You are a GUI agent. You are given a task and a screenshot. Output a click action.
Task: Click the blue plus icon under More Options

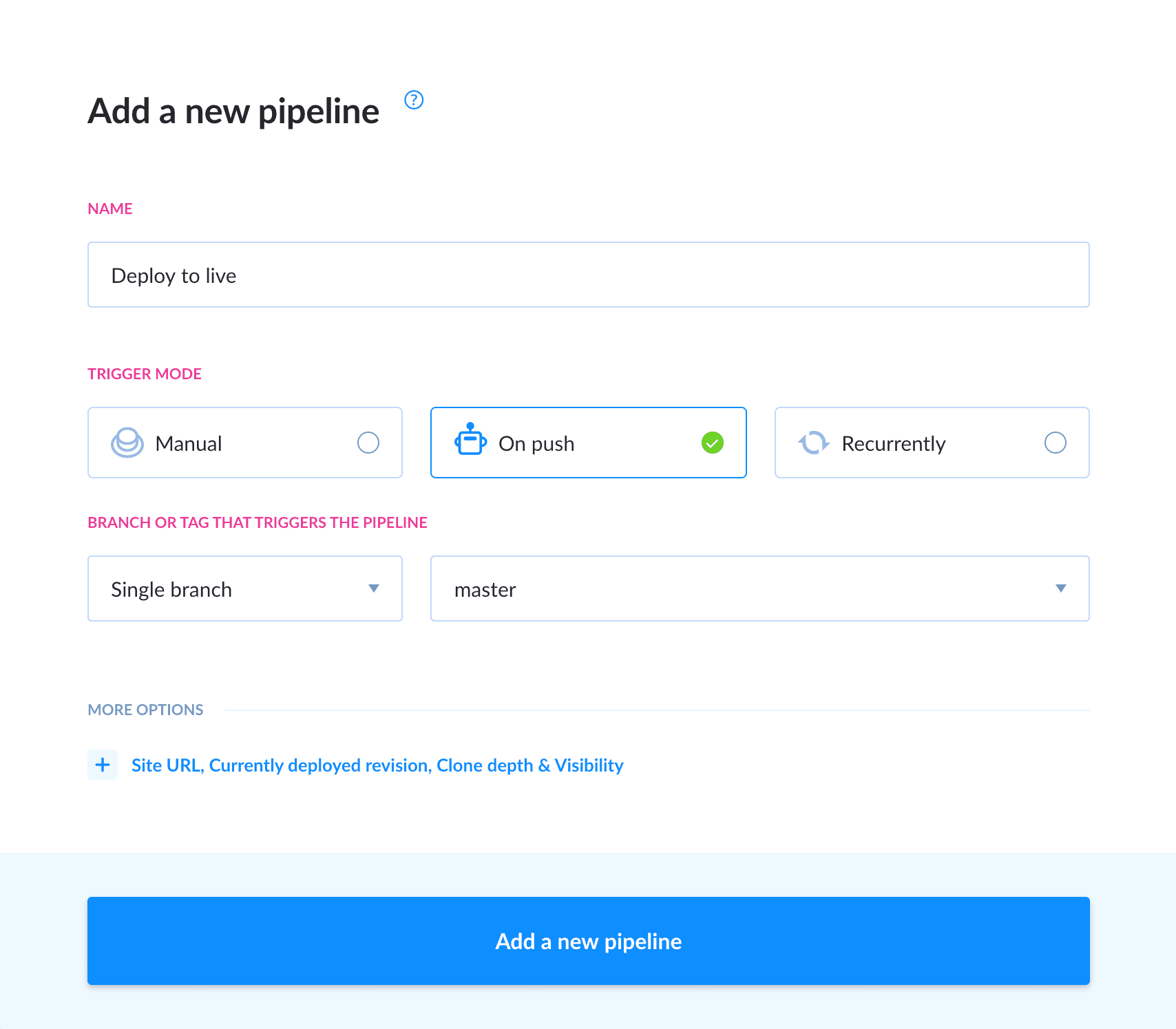[103, 765]
